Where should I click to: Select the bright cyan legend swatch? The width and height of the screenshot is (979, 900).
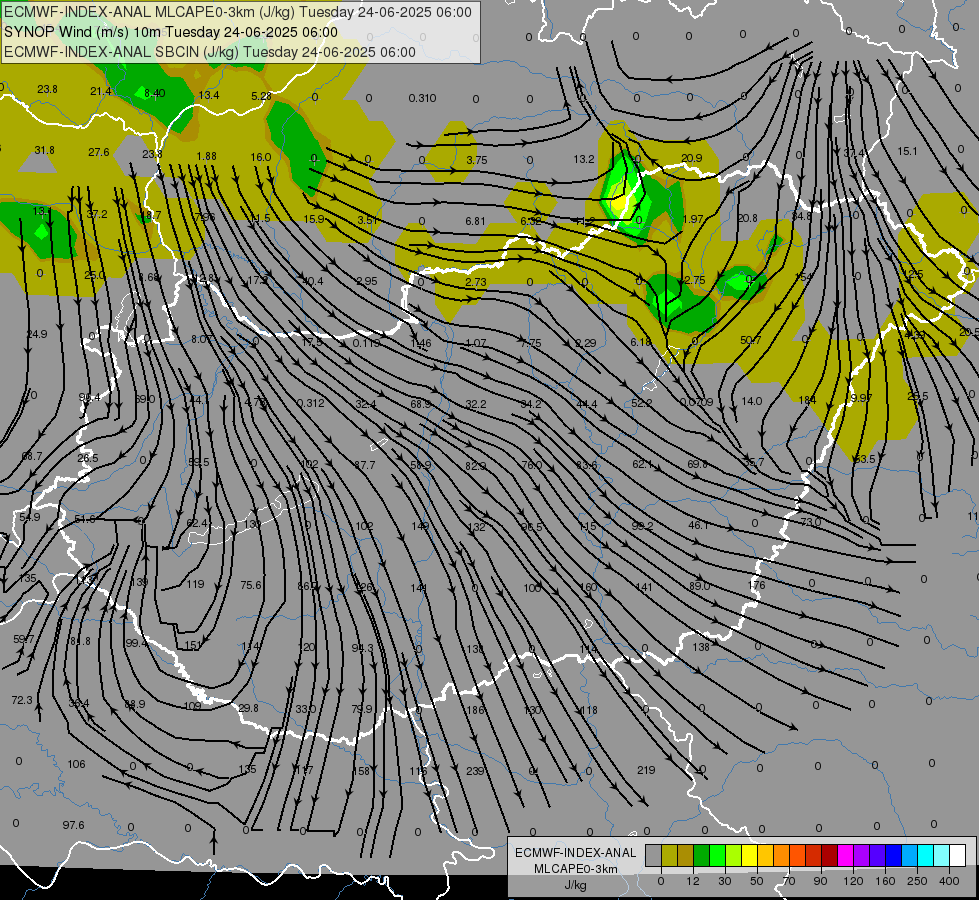click(x=925, y=856)
